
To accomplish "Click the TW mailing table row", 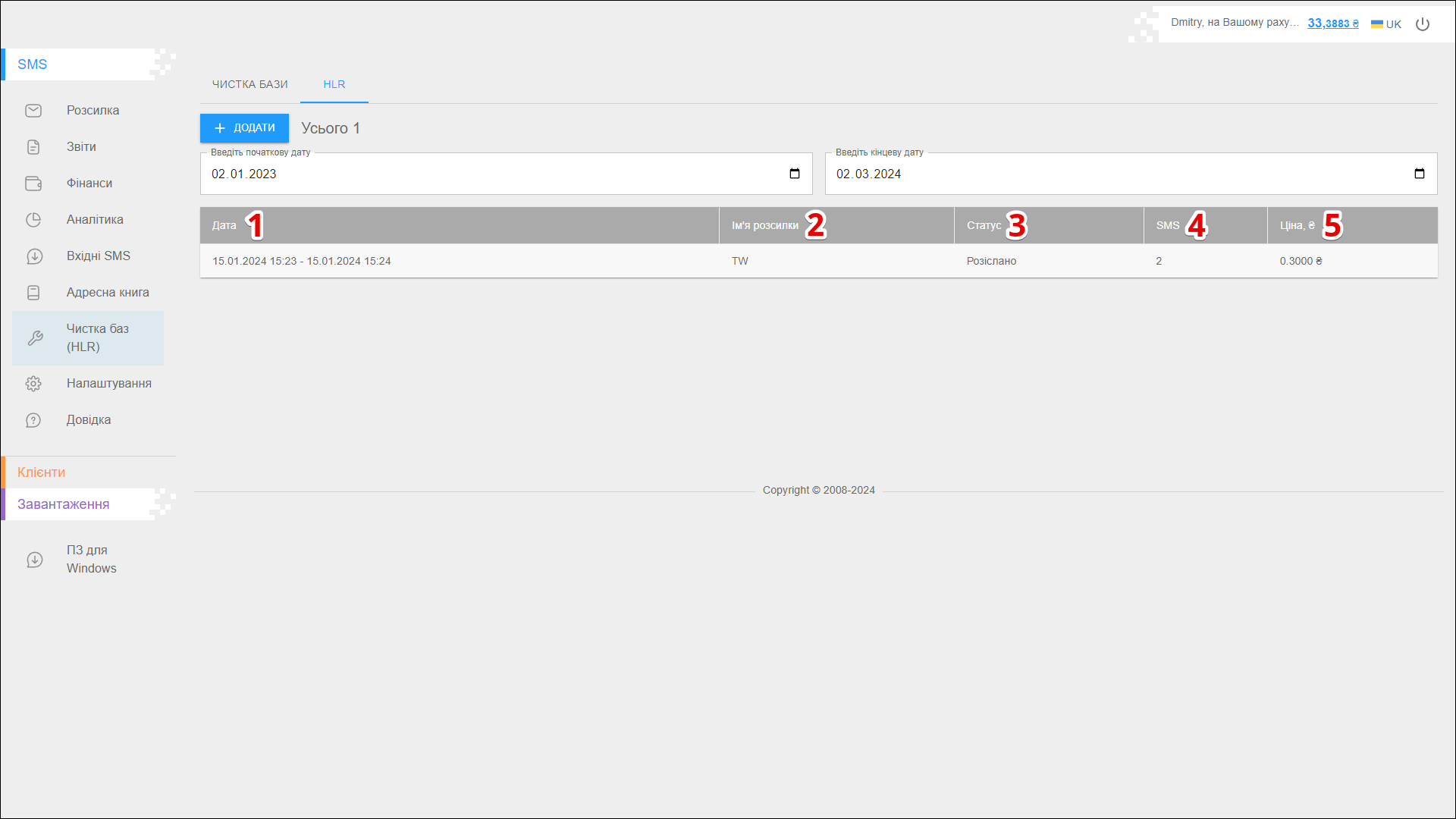I will click(x=739, y=261).
